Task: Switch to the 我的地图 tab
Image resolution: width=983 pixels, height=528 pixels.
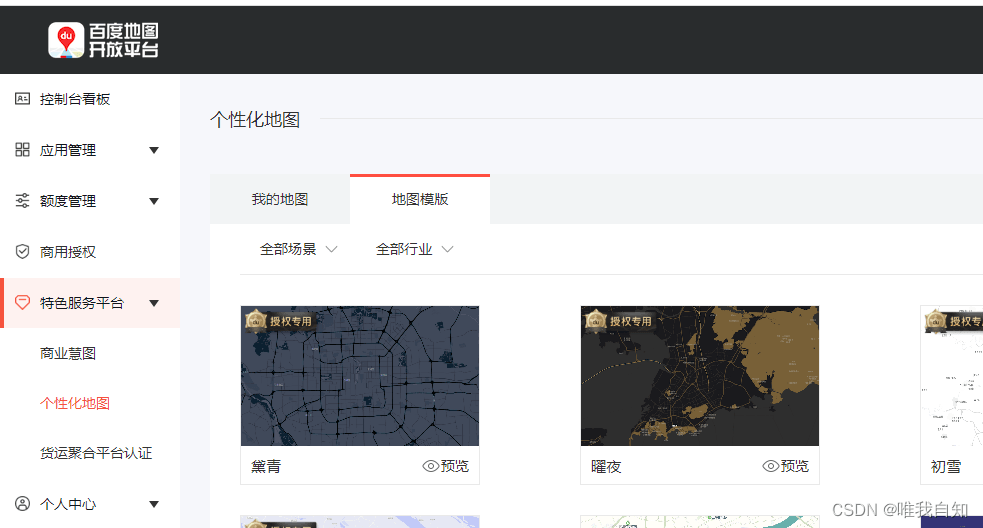Action: click(x=280, y=199)
